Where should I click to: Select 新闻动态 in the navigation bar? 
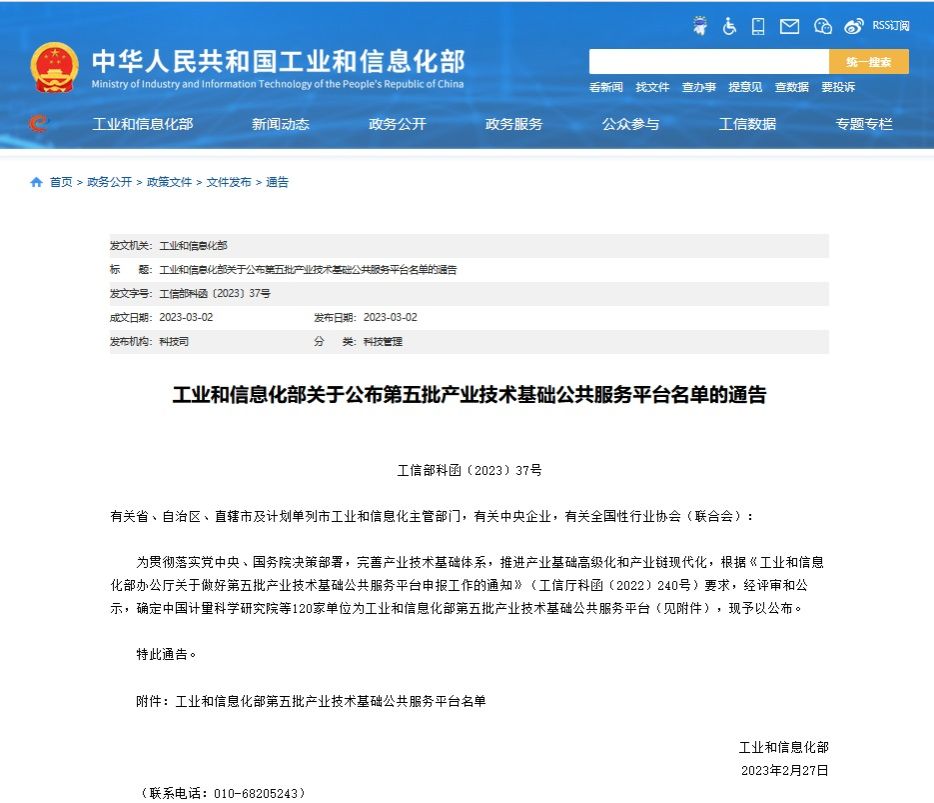point(281,124)
